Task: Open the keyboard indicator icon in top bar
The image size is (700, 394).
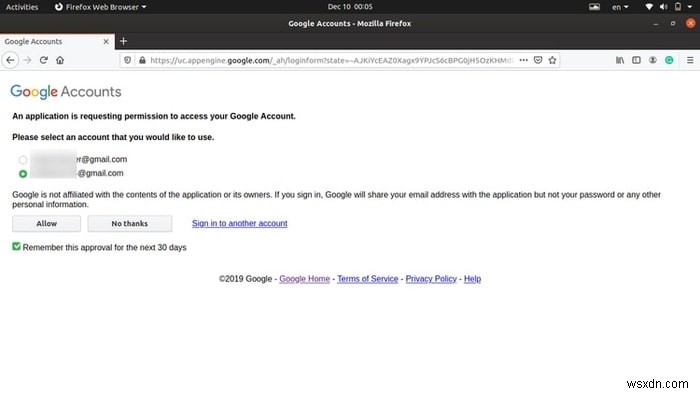Action: (x=594, y=7)
